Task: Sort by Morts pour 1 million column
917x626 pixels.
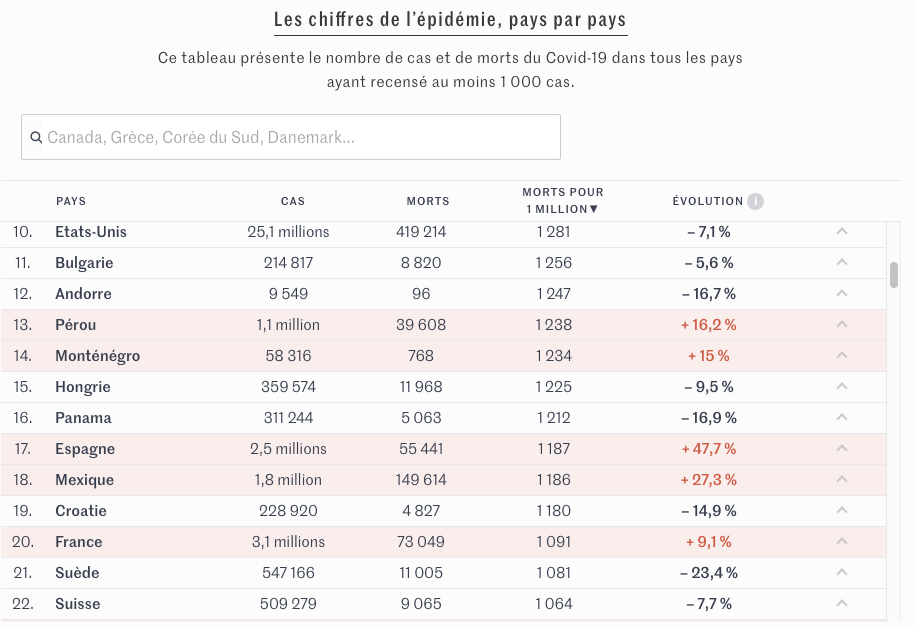Action: (x=562, y=200)
